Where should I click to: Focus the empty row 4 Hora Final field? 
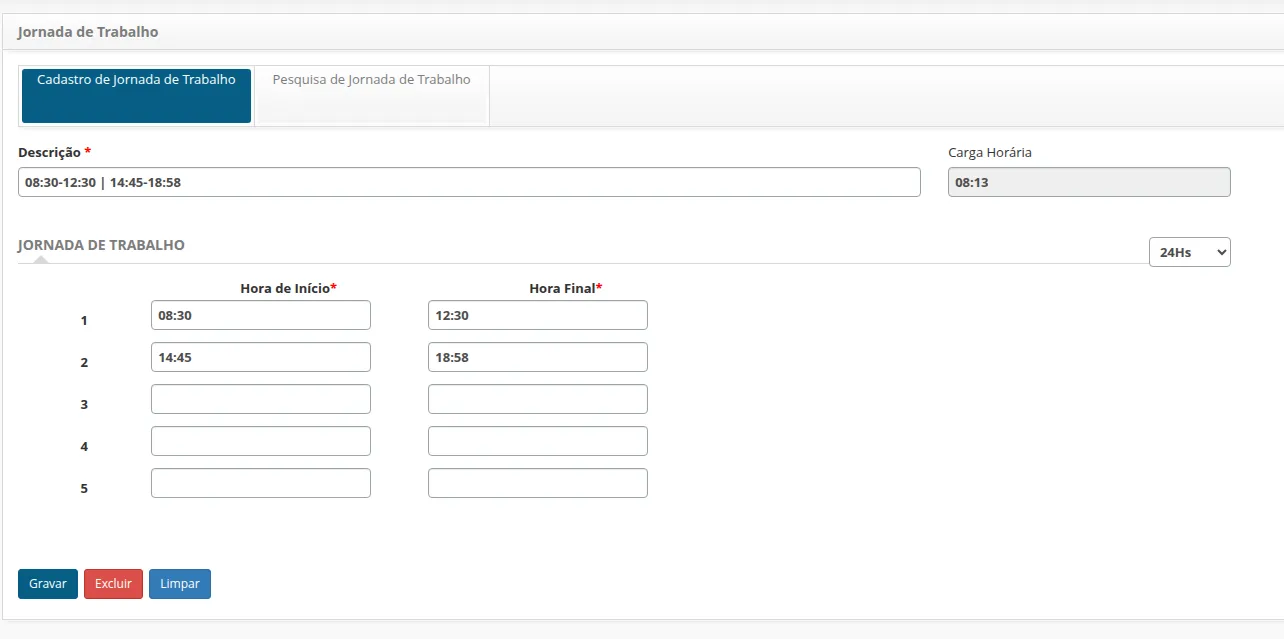tap(538, 441)
